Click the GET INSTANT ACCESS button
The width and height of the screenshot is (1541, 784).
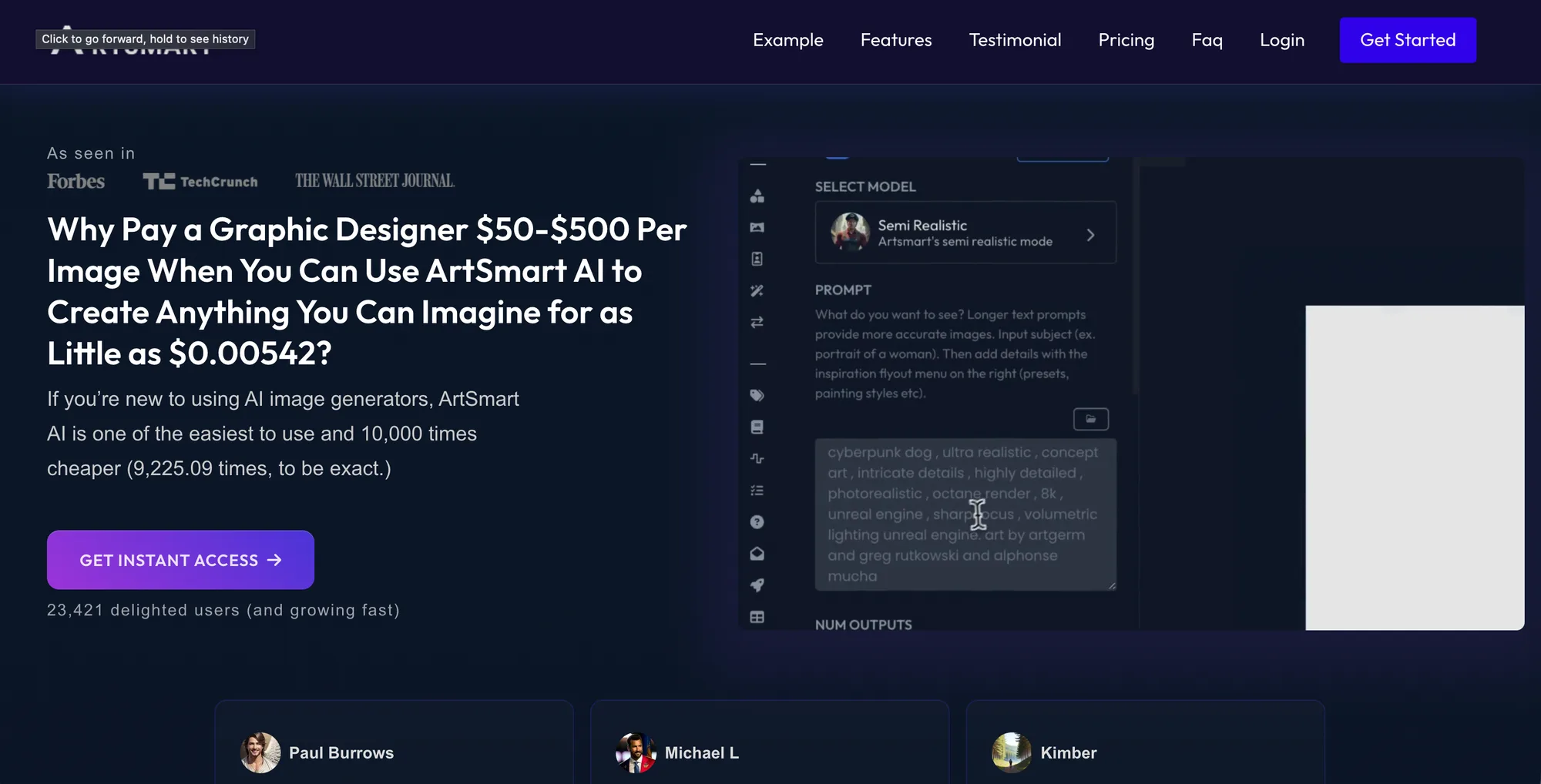tap(180, 560)
